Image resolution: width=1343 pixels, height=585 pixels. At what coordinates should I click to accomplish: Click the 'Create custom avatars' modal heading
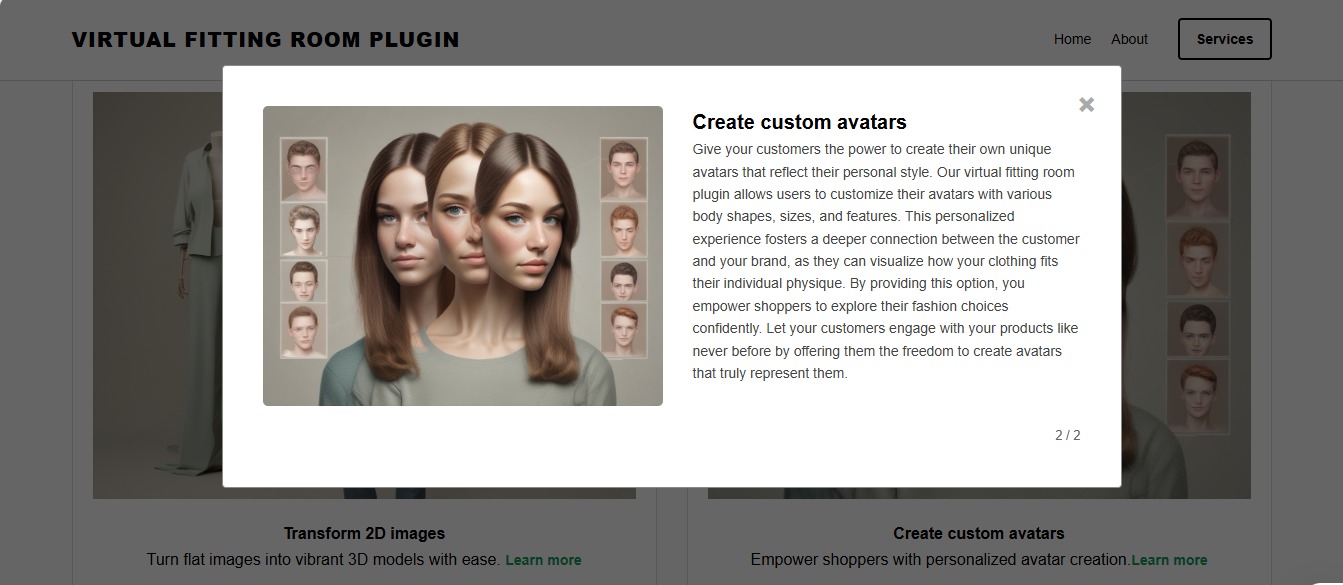[800, 122]
